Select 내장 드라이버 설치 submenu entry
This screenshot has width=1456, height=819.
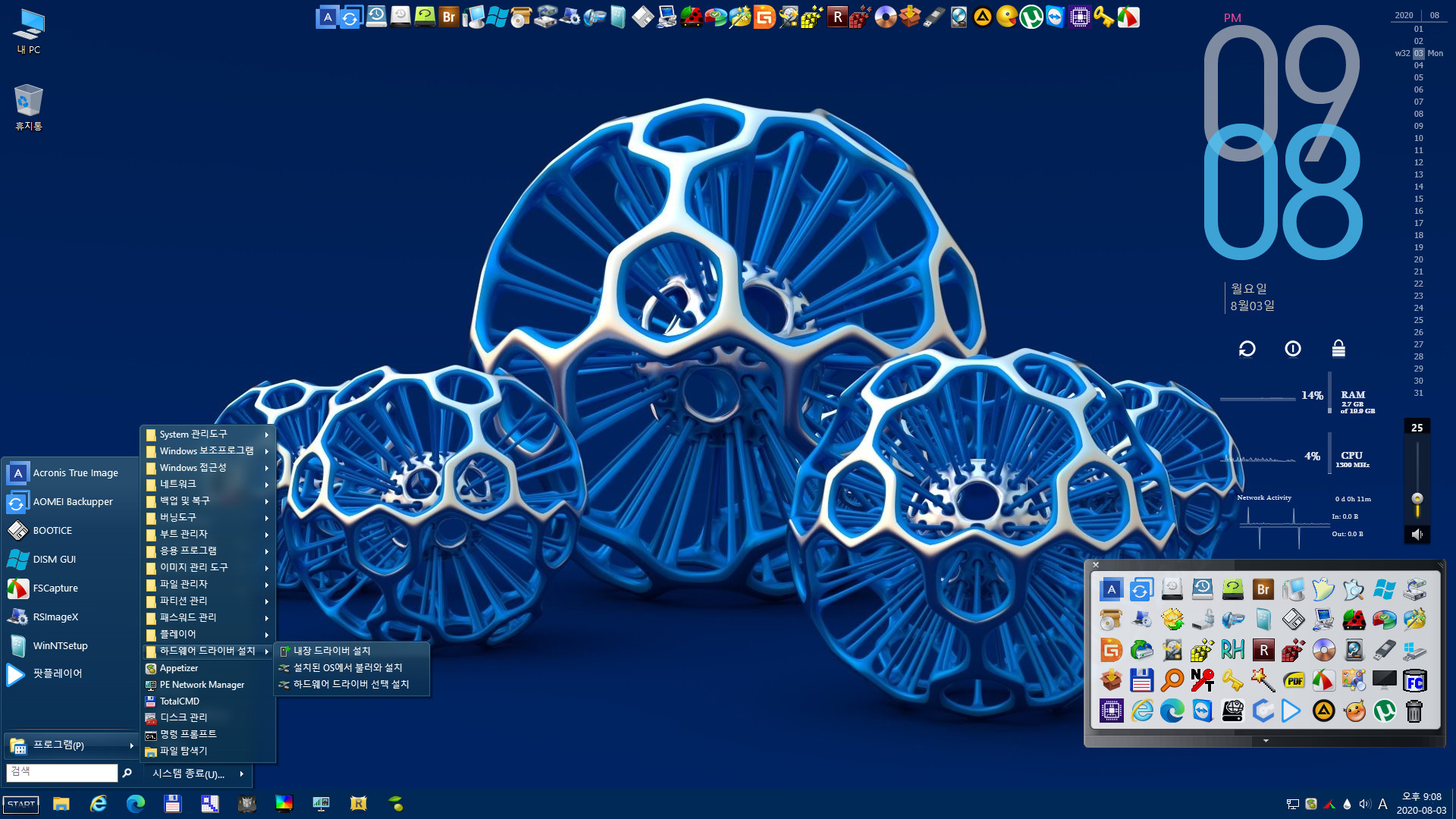[x=353, y=651]
